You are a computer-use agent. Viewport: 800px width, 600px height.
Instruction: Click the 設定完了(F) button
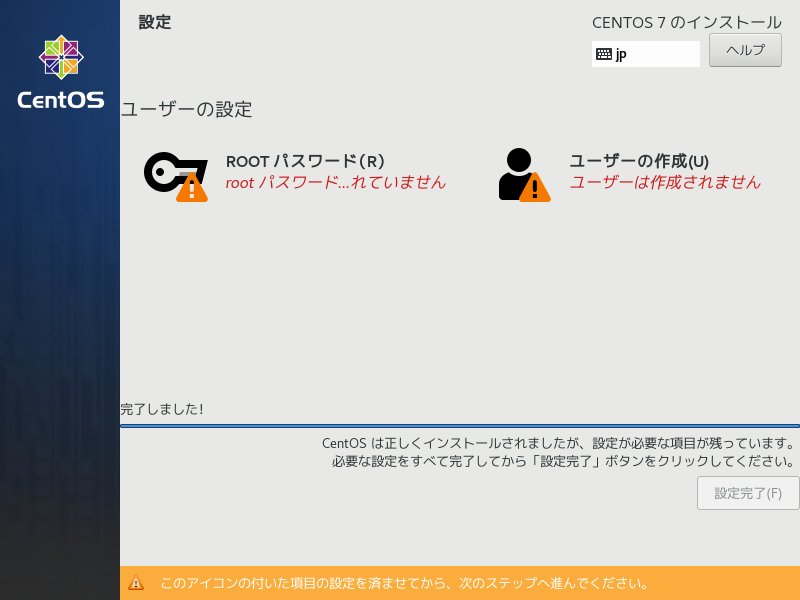[x=748, y=493]
